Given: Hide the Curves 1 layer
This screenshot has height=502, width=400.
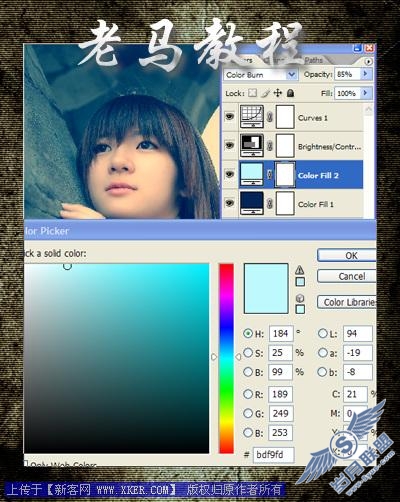Looking at the screenshot, I should [x=230, y=117].
